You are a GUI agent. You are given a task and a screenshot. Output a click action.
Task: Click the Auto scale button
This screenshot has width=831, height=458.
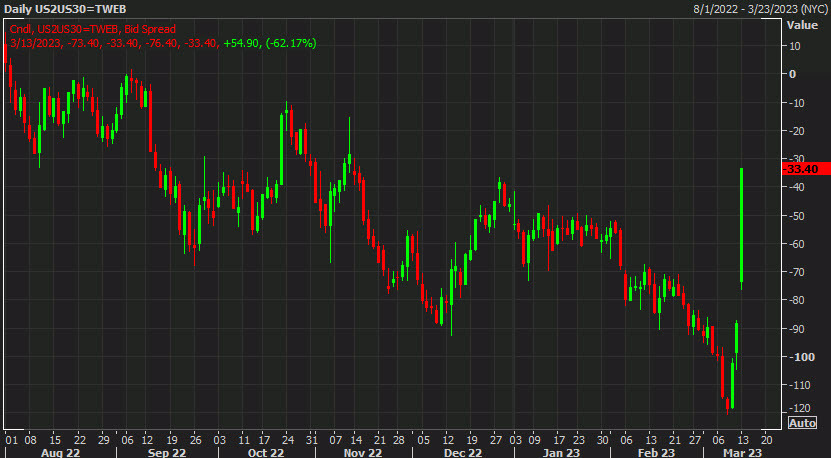[x=803, y=423]
